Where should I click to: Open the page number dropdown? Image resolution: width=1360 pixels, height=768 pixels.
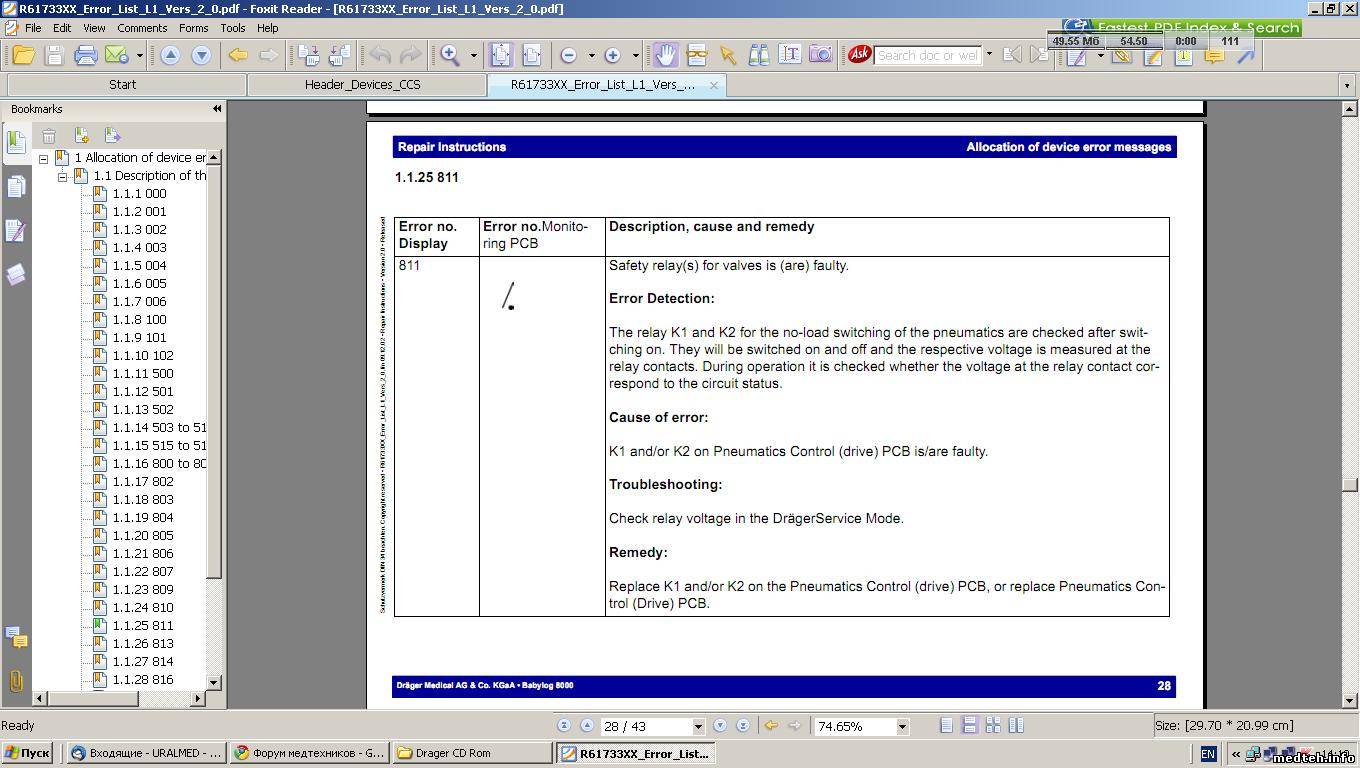(698, 726)
